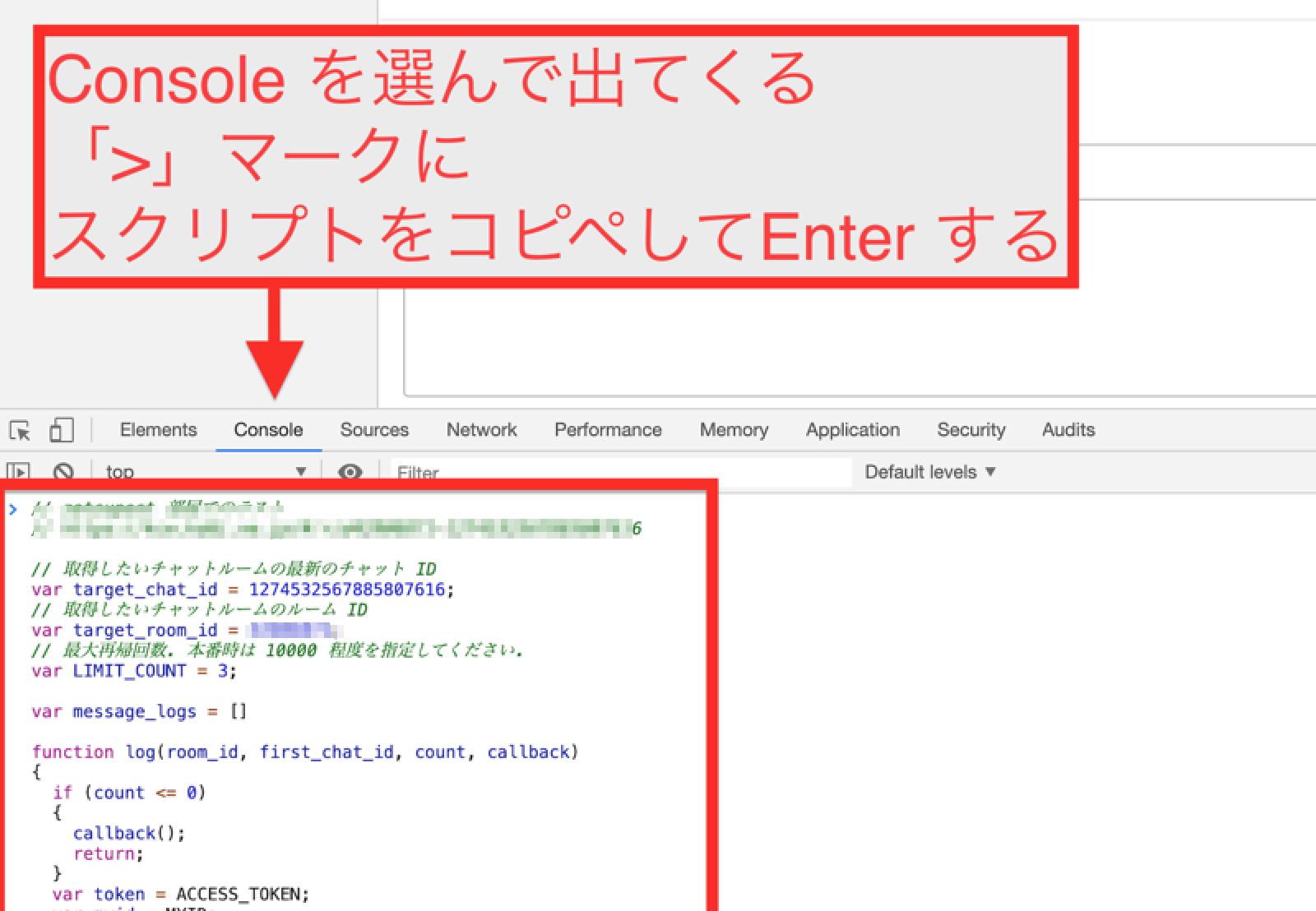Click the line 'var LIMIT_COUNT = 3;'
This screenshot has height=911, width=1316.
(134, 671)
